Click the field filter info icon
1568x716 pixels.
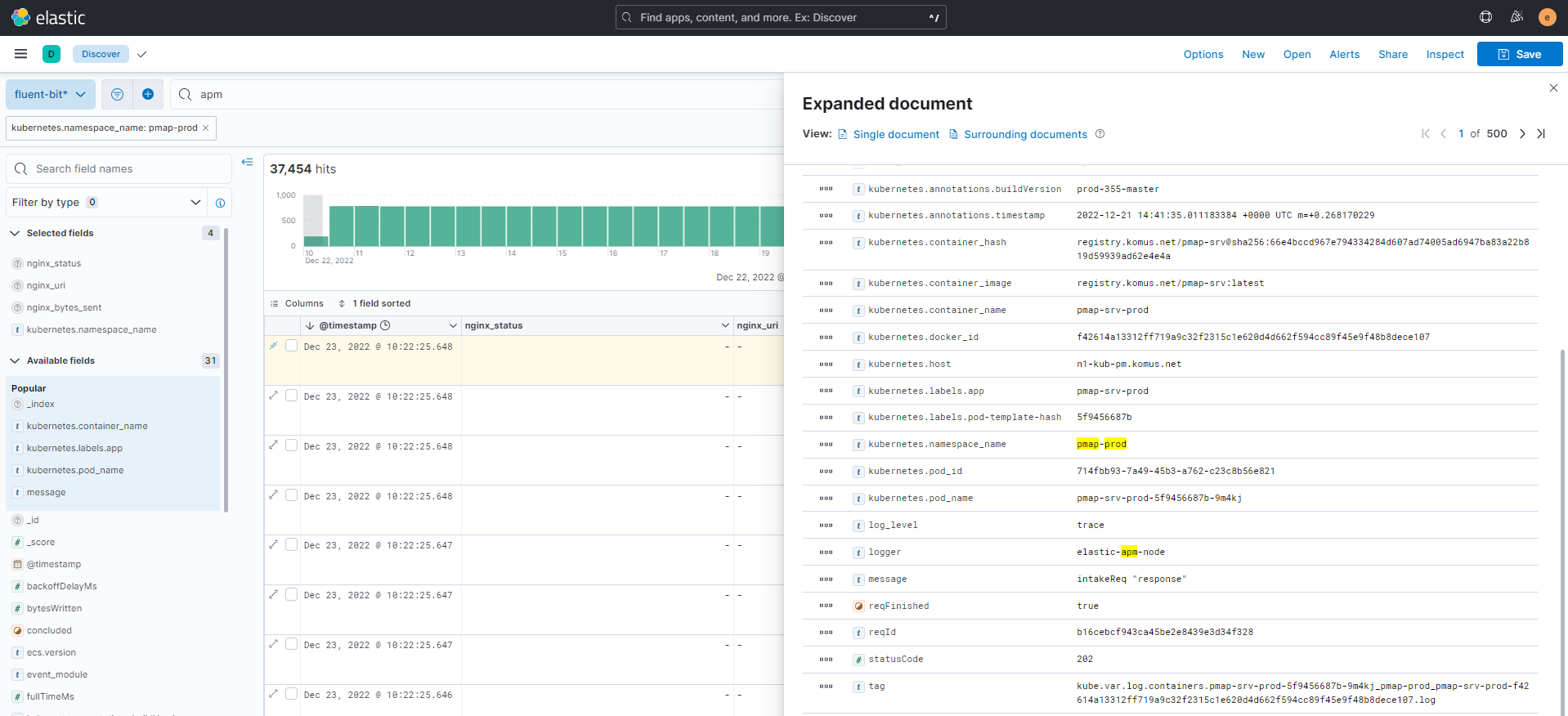[220, 203]
